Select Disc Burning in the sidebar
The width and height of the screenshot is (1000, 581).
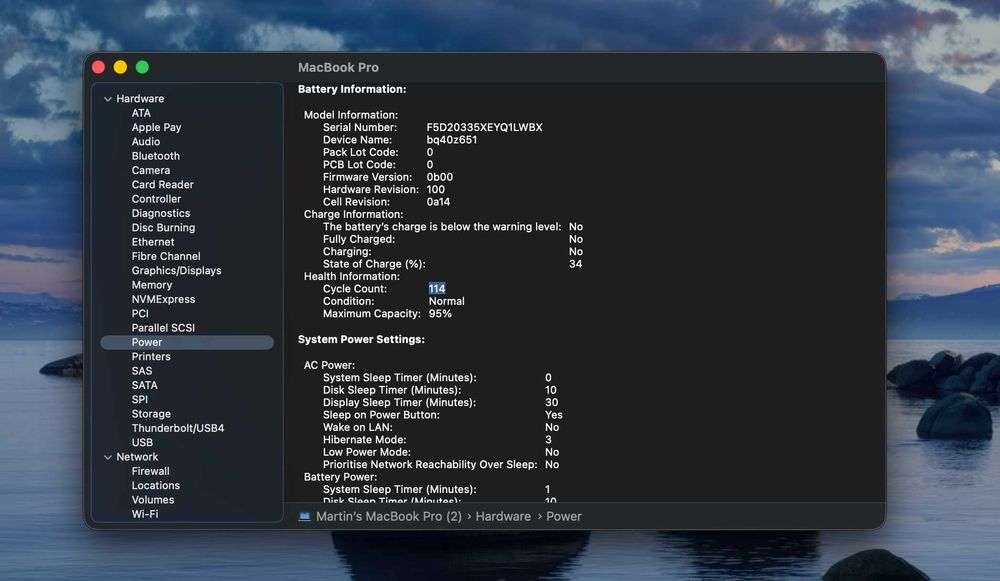click(163, 228)
